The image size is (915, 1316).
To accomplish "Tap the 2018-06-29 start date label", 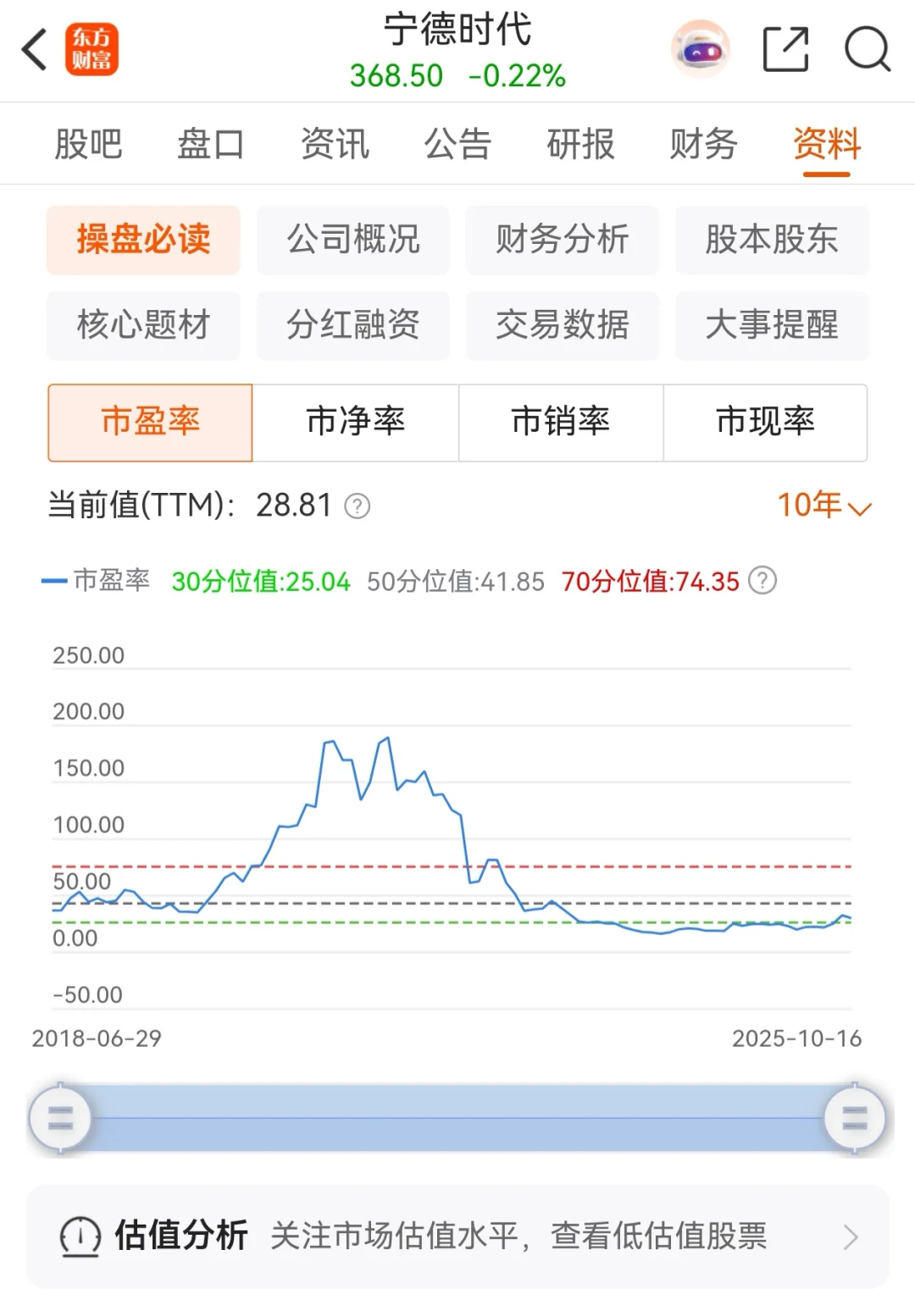I will click(97, 1039).
